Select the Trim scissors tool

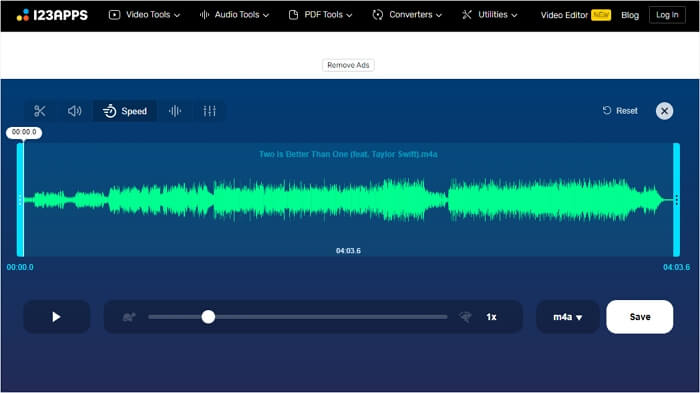click(40, 111)
